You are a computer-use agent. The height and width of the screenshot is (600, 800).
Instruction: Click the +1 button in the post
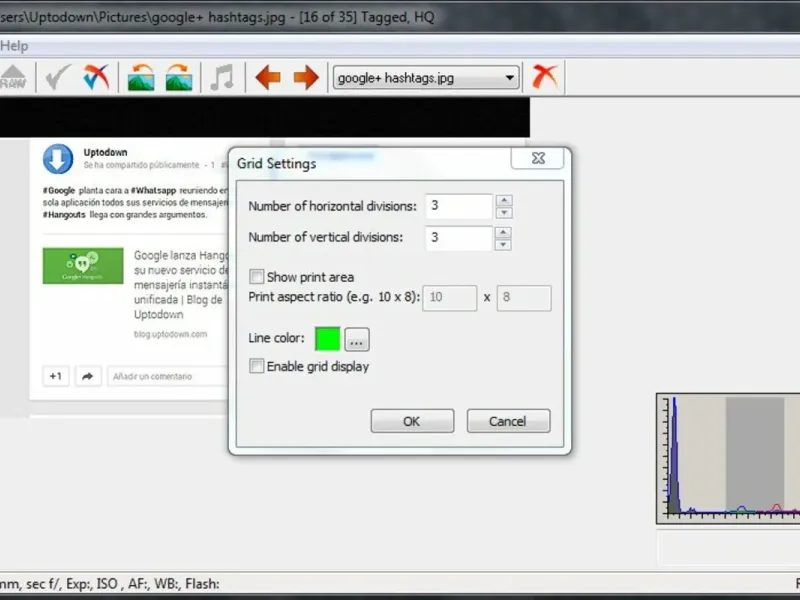(56, 377)
